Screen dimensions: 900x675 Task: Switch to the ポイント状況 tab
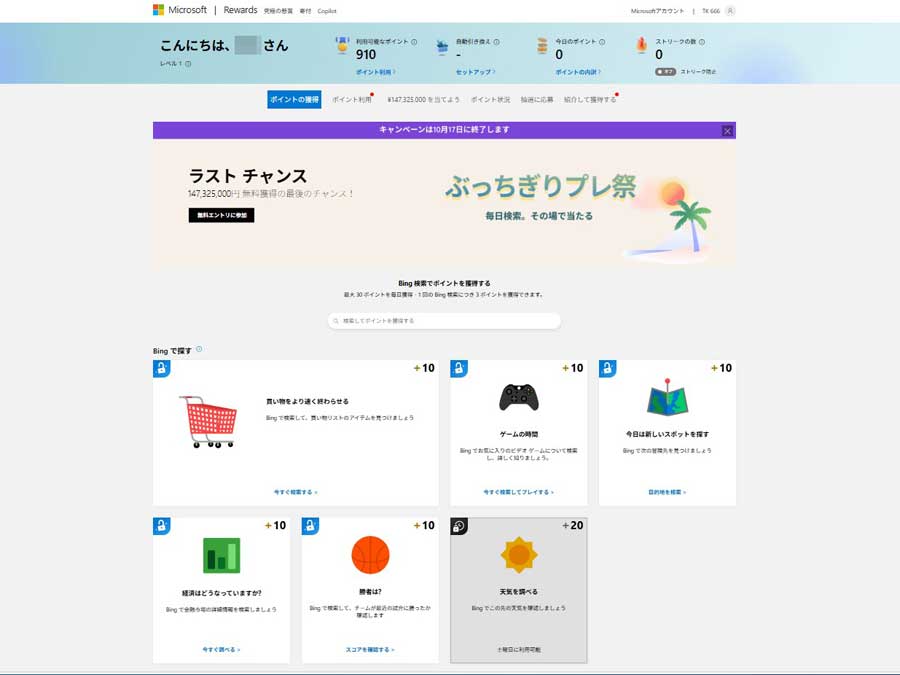coord(490,100)
